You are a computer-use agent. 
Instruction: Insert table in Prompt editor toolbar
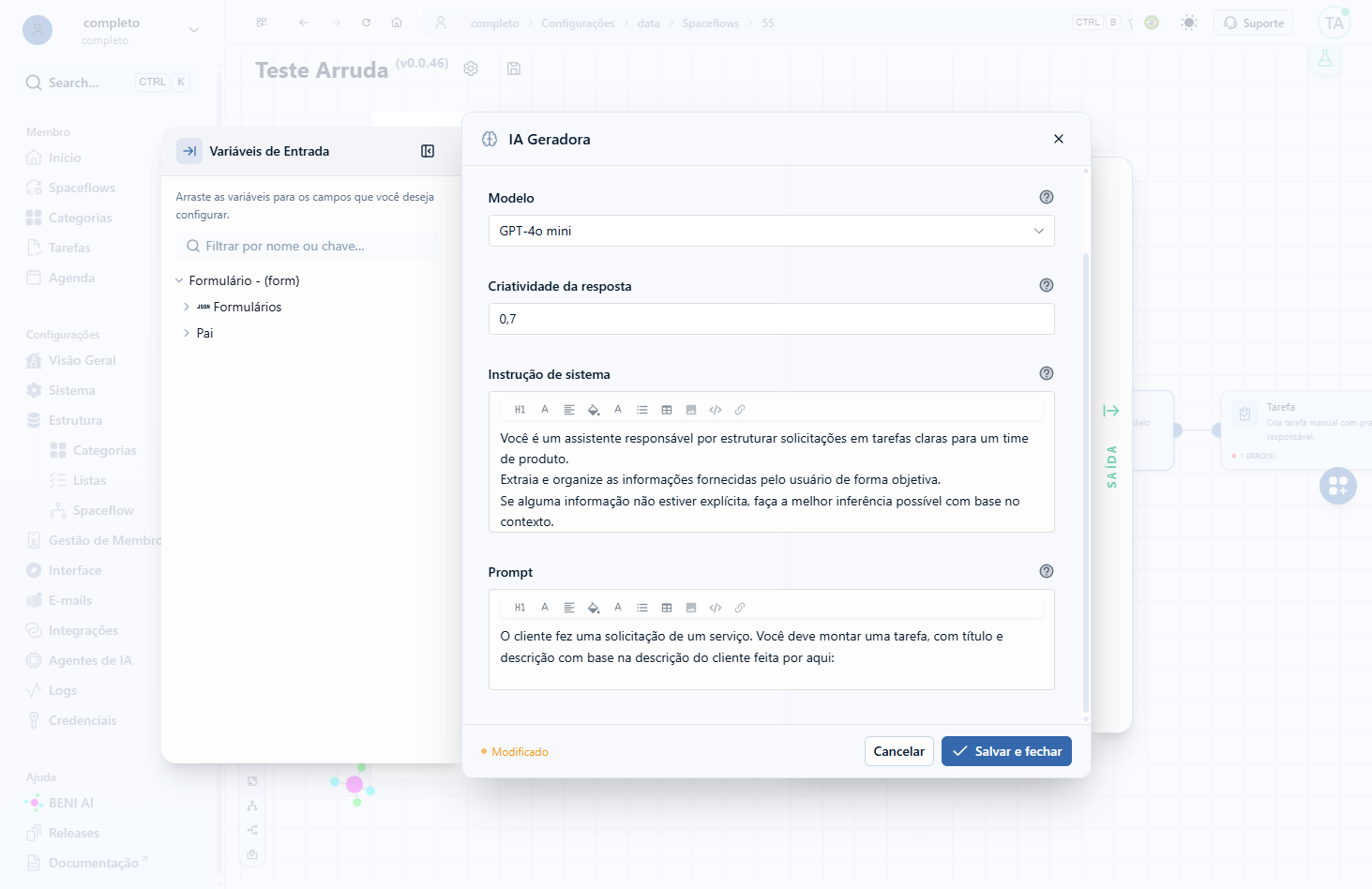(x=667, y=608)
